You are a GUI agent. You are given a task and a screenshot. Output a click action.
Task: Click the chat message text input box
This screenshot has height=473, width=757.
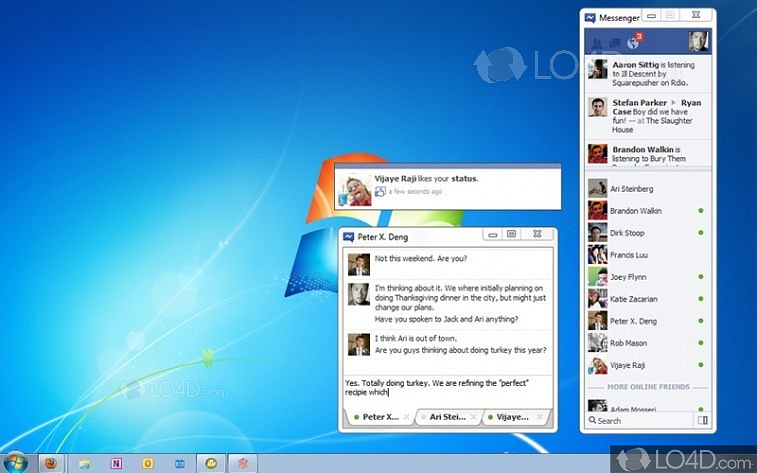pyautogui.click(x=447, y=388)
